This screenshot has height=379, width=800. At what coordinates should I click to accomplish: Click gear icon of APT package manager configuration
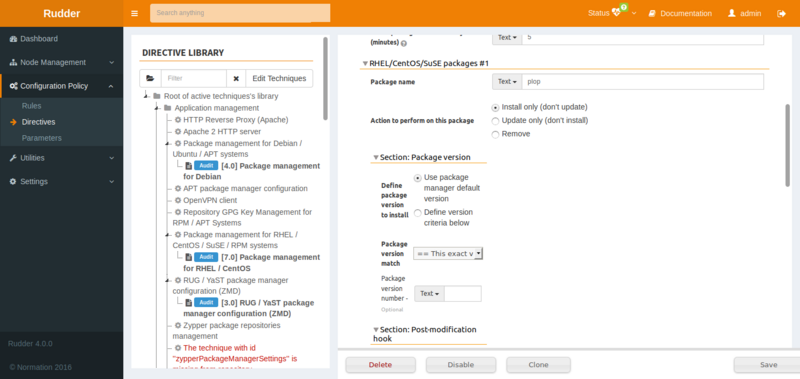coord(178,189)
